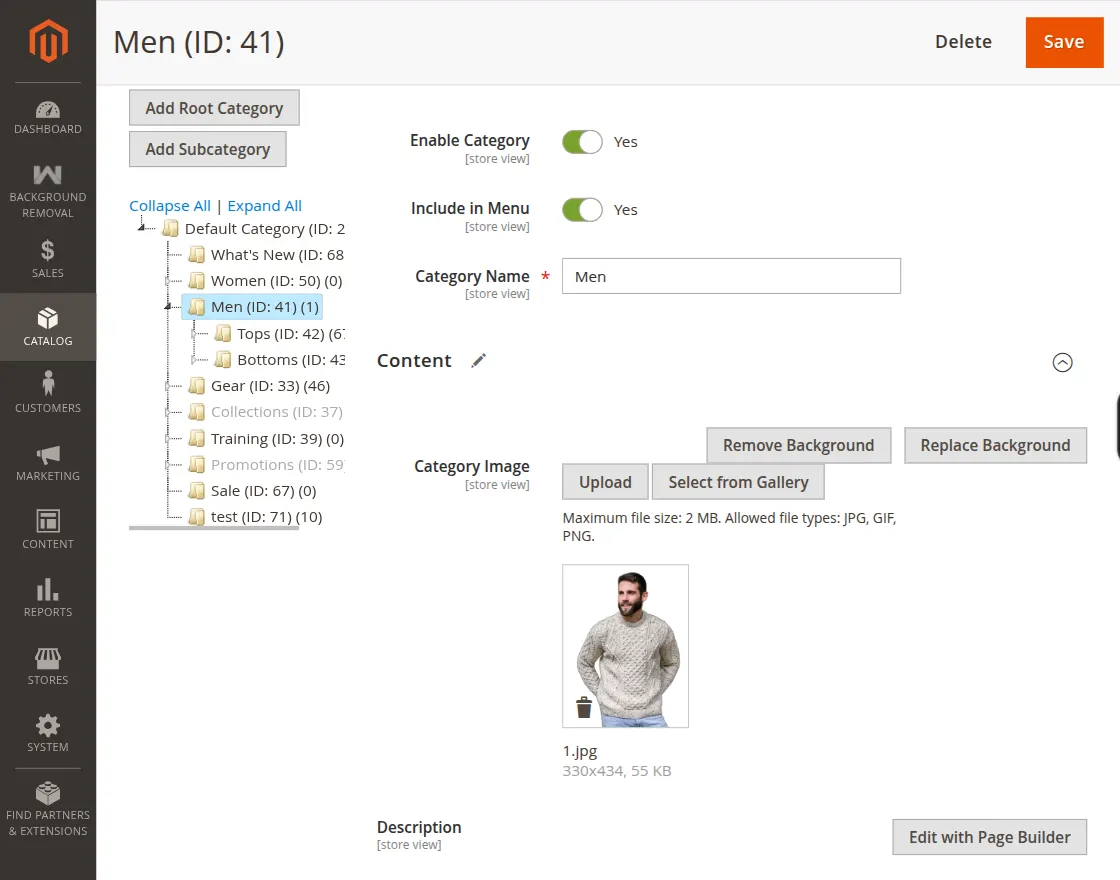Click the Remove Background button
This screenshot has width=1120, height=880.
798,445
